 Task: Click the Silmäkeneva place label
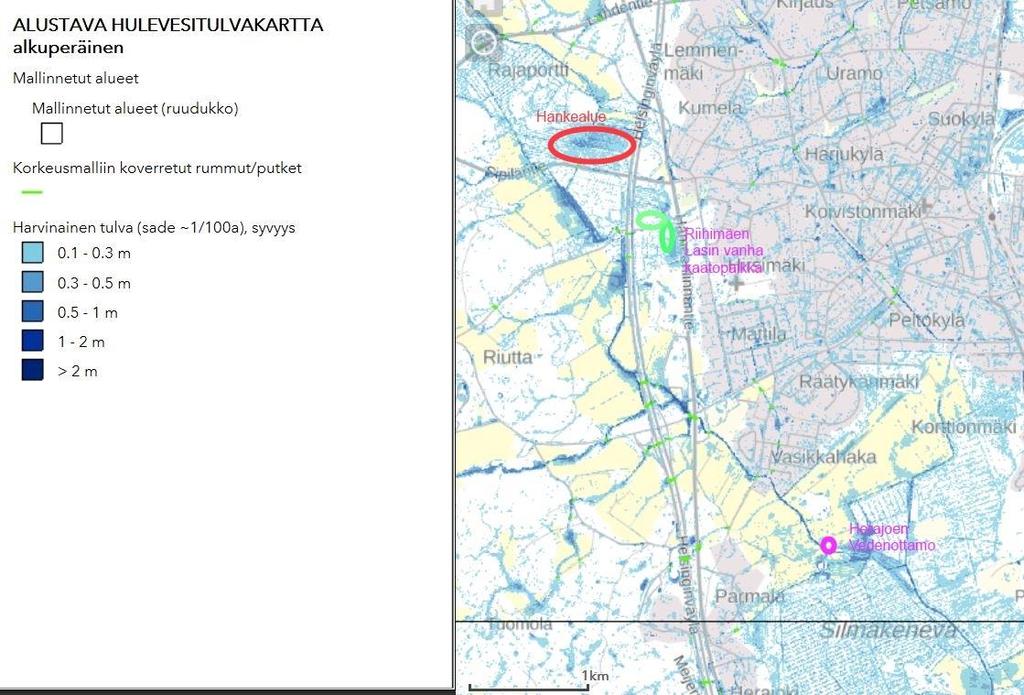(888, 630)
